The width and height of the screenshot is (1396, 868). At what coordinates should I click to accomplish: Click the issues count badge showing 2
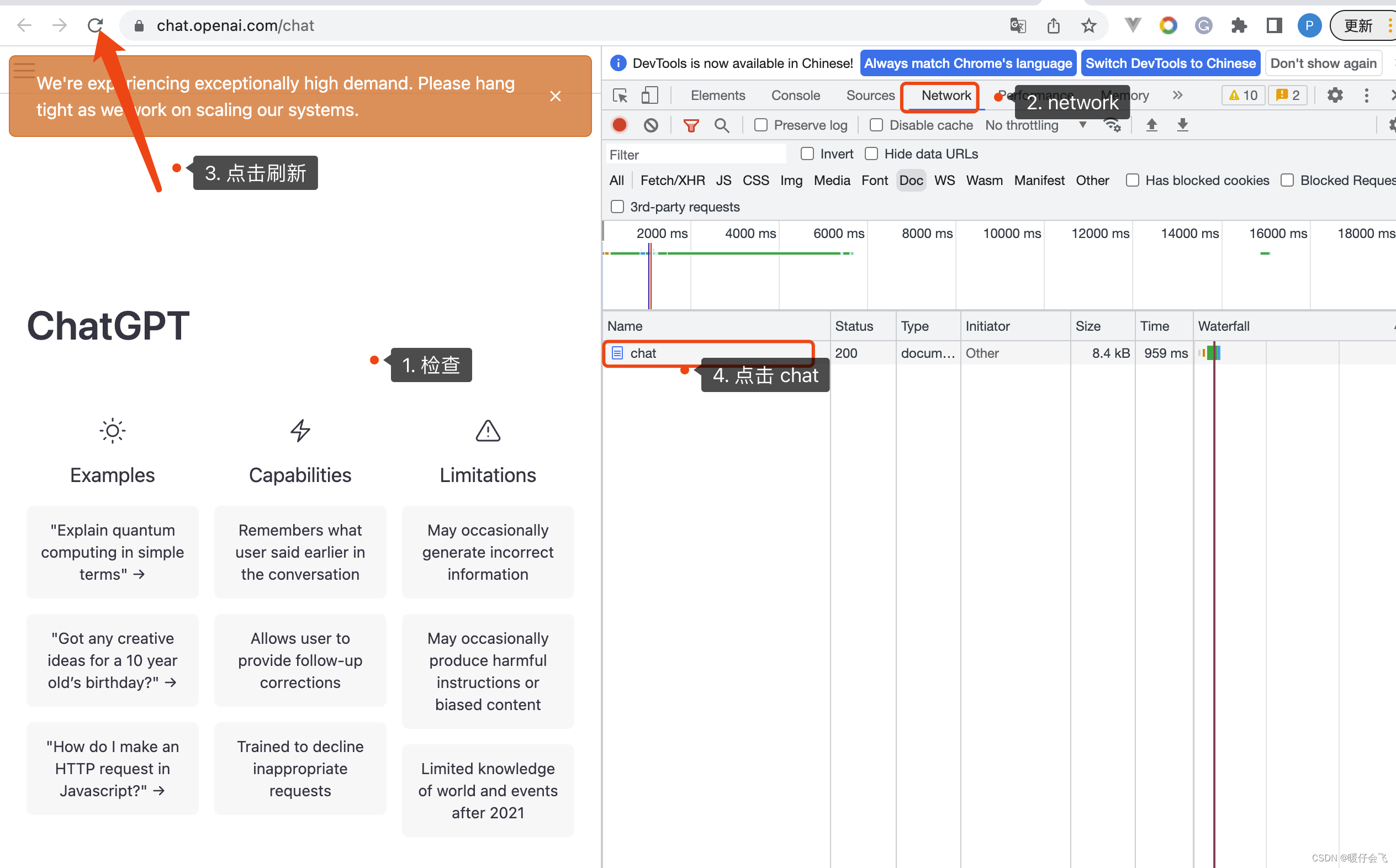tap(1288, 96)
